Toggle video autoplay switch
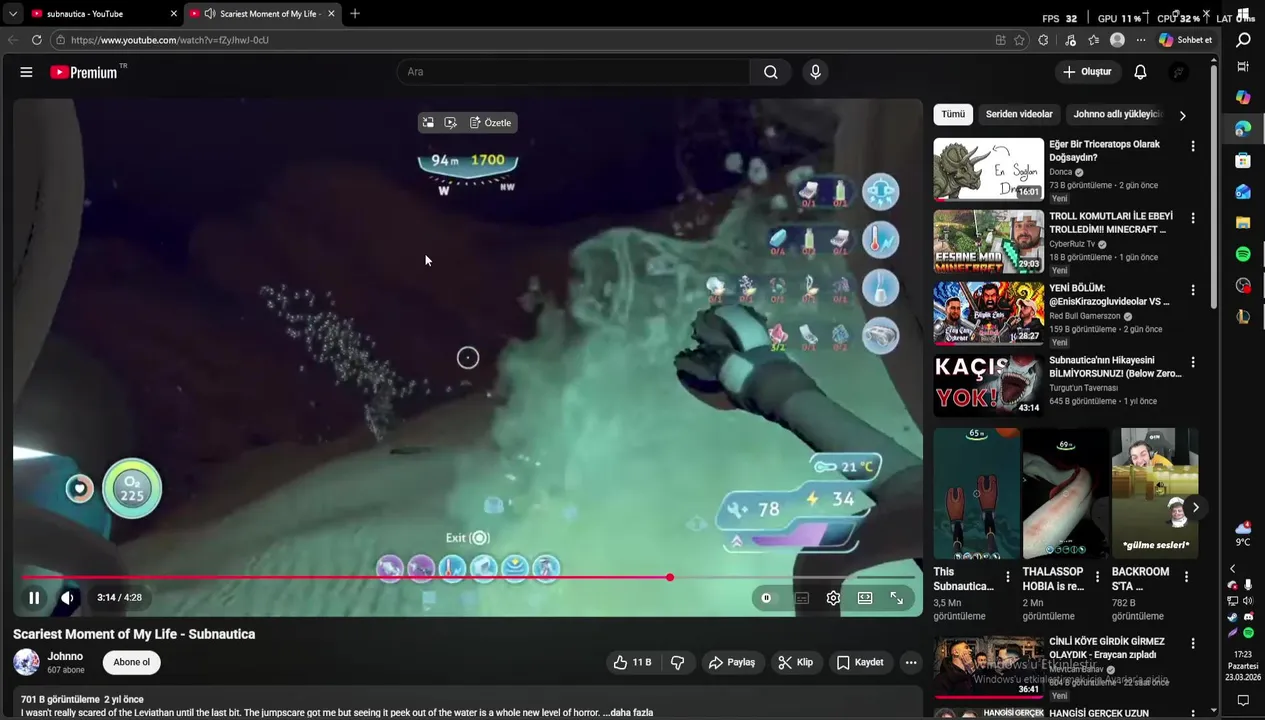Image resolution: width=1265 pixels, height=720 pixels. coord(766,598)
